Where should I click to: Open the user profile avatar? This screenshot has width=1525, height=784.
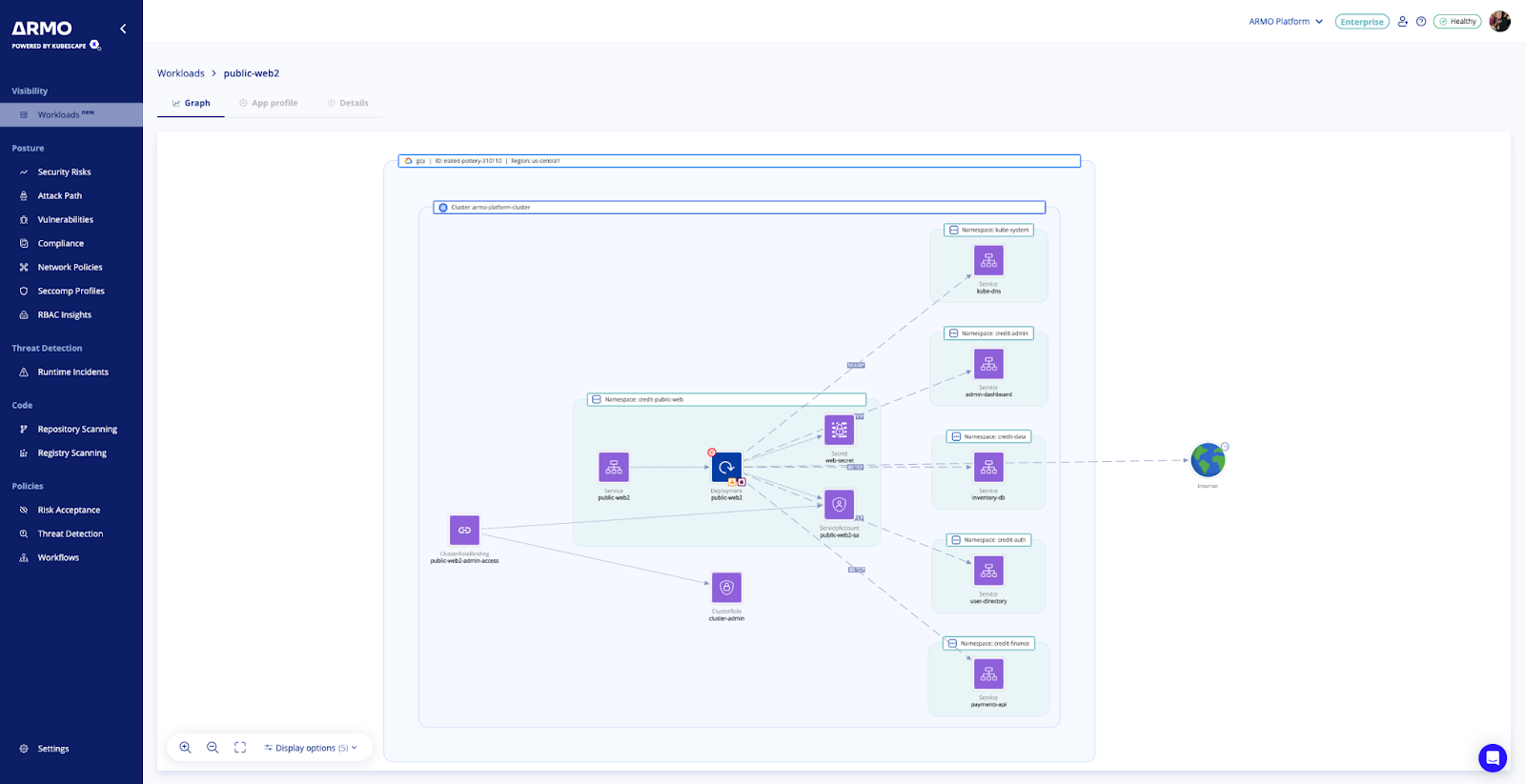click(1500, 21)
